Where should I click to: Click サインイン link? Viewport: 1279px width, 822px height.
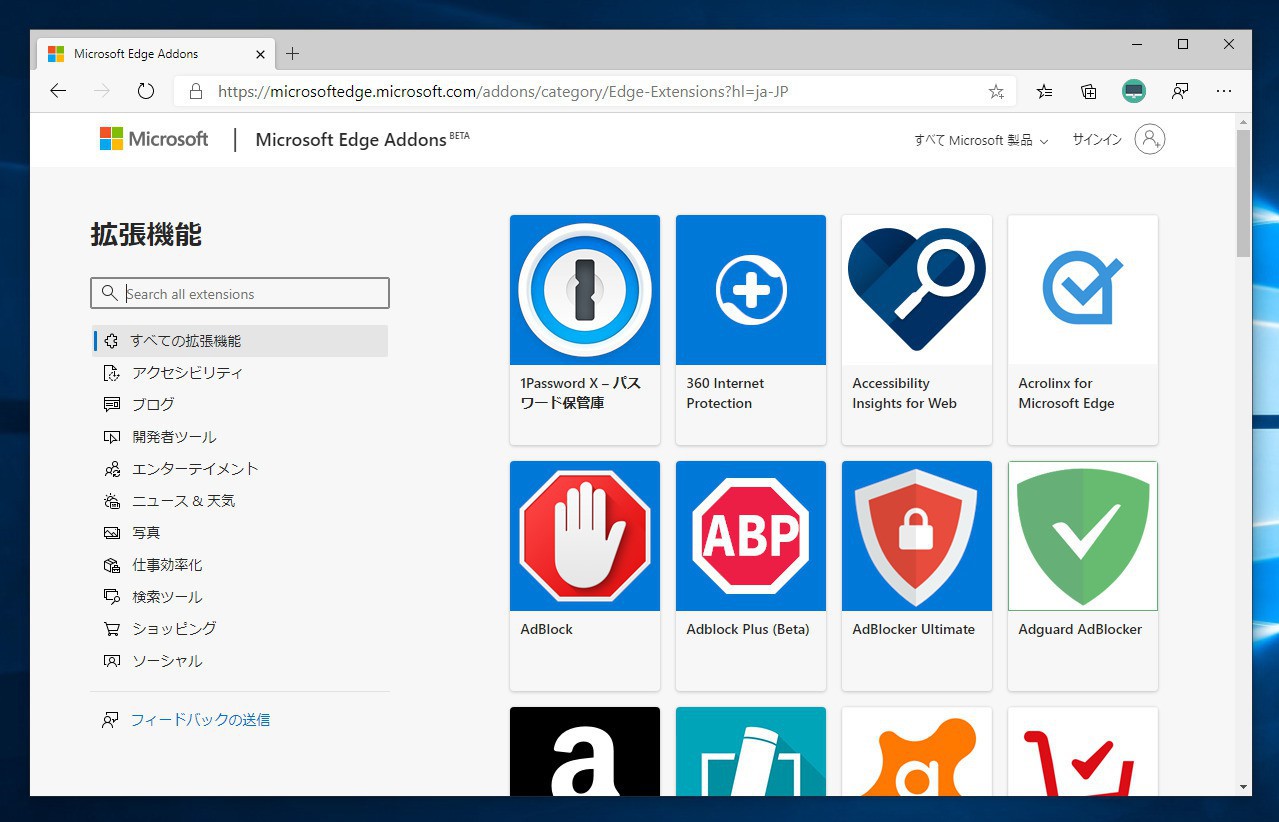click(x=1097, y=140)
